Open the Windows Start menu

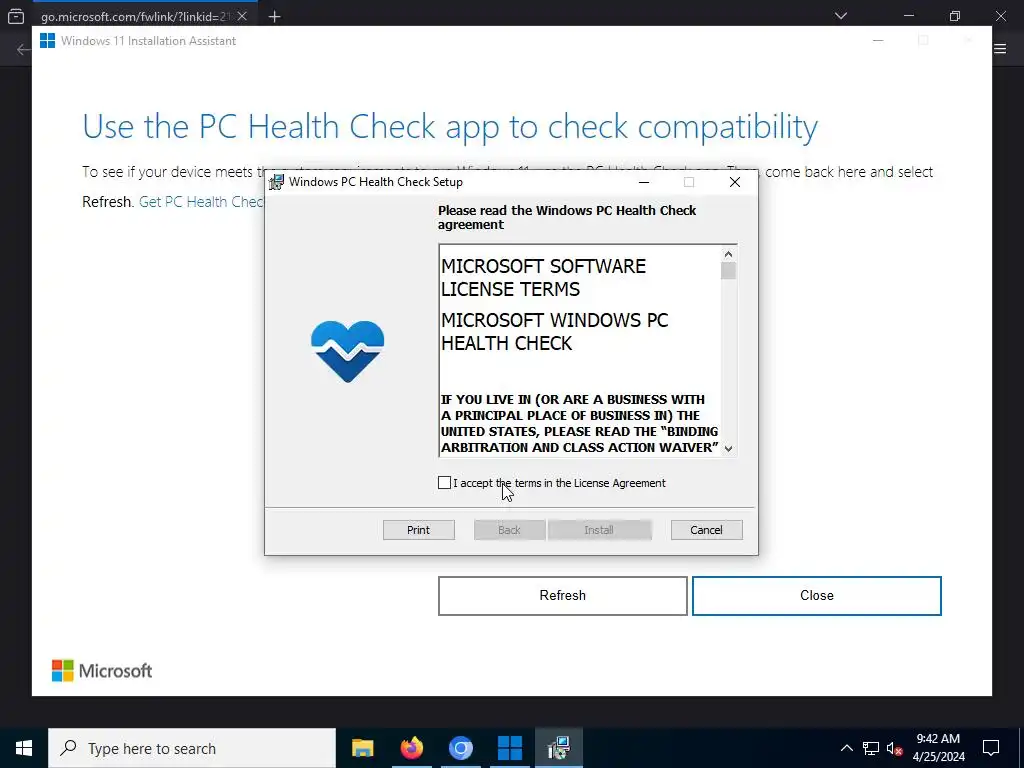tap(24, 748)
